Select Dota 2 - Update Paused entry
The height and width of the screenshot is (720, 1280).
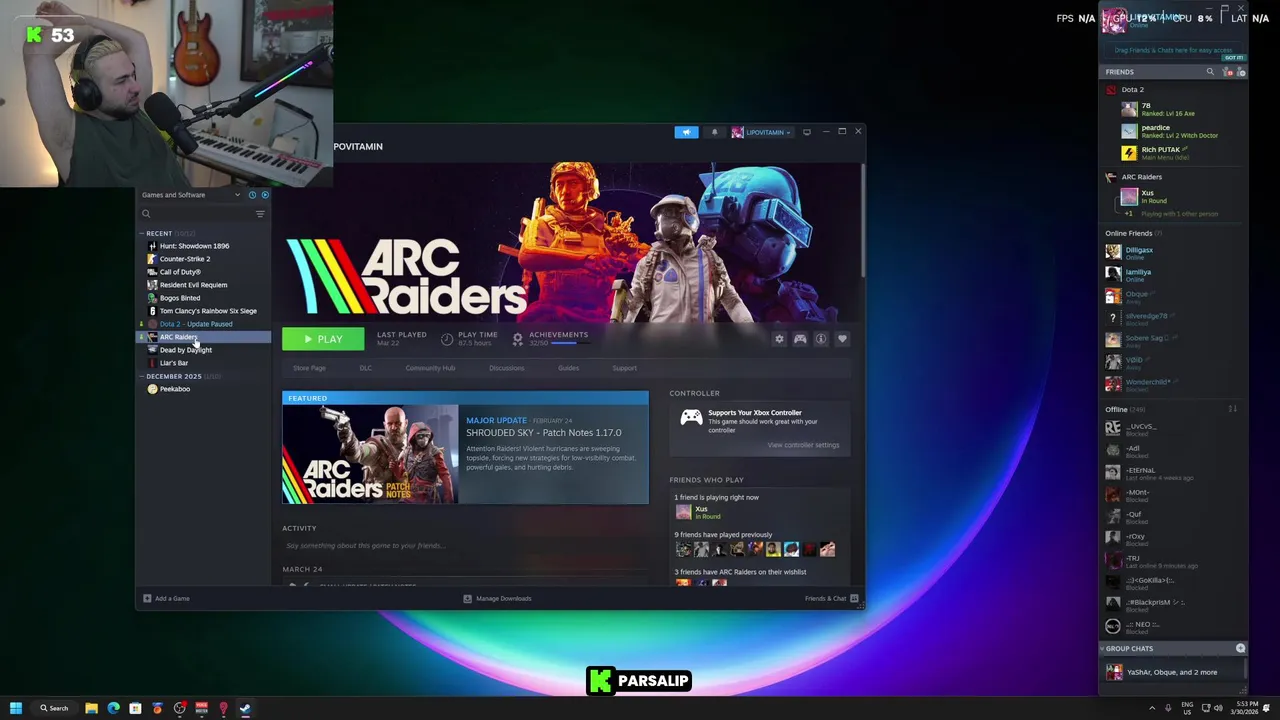[x=195, y=324]
